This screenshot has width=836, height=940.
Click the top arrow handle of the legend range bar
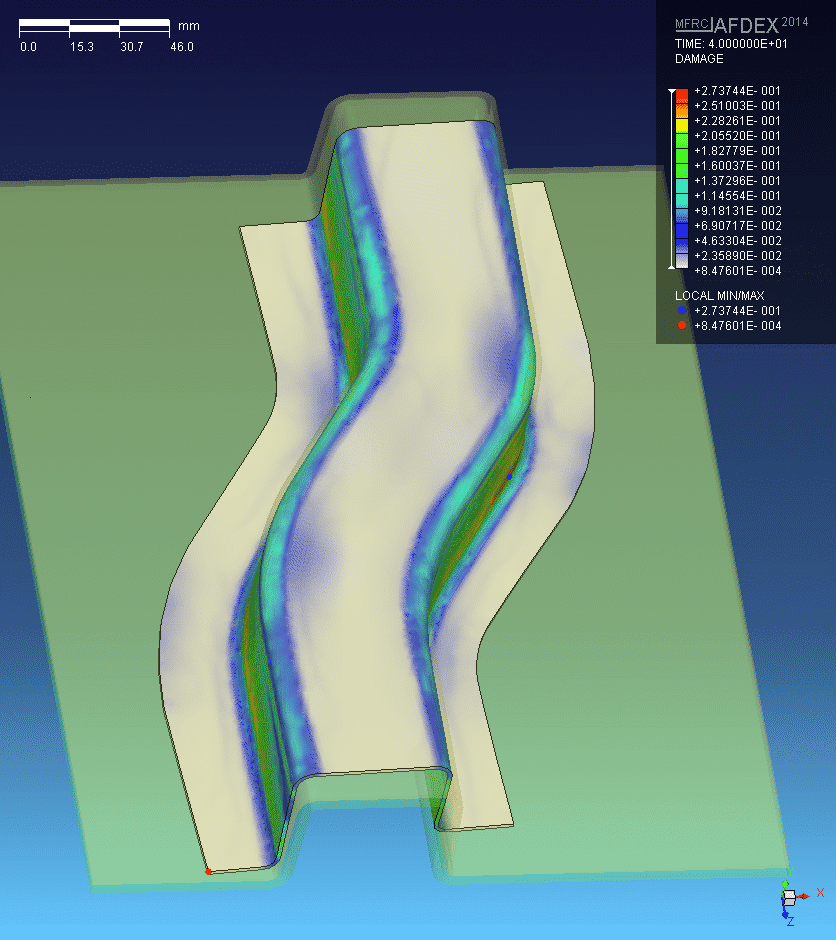click(671, 92)
